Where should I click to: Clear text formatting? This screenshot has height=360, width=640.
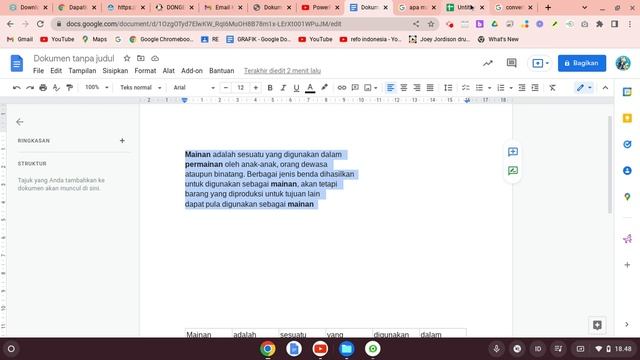(x=552, y=87)
